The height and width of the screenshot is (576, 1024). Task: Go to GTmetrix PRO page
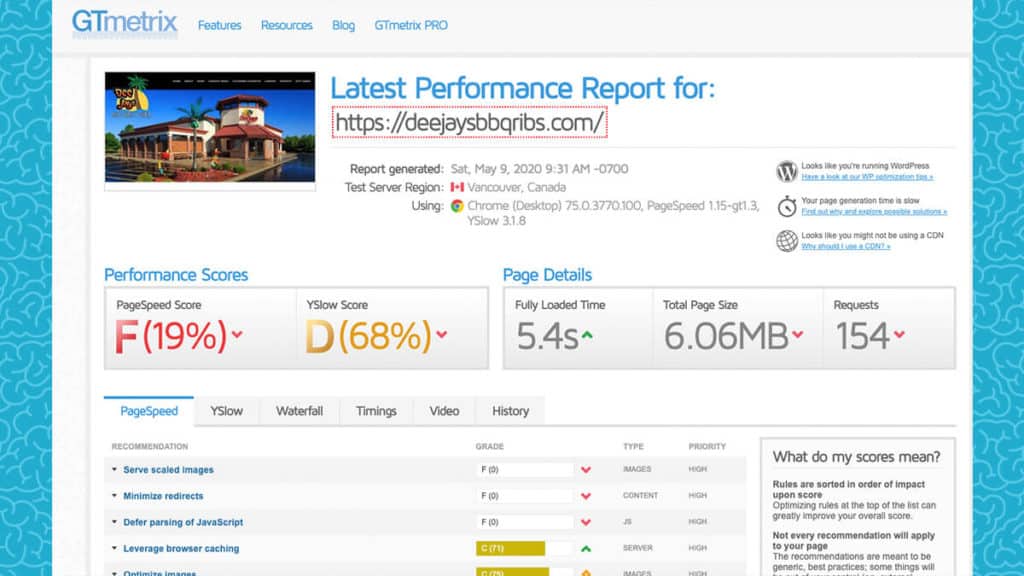(x=411, y=25)
